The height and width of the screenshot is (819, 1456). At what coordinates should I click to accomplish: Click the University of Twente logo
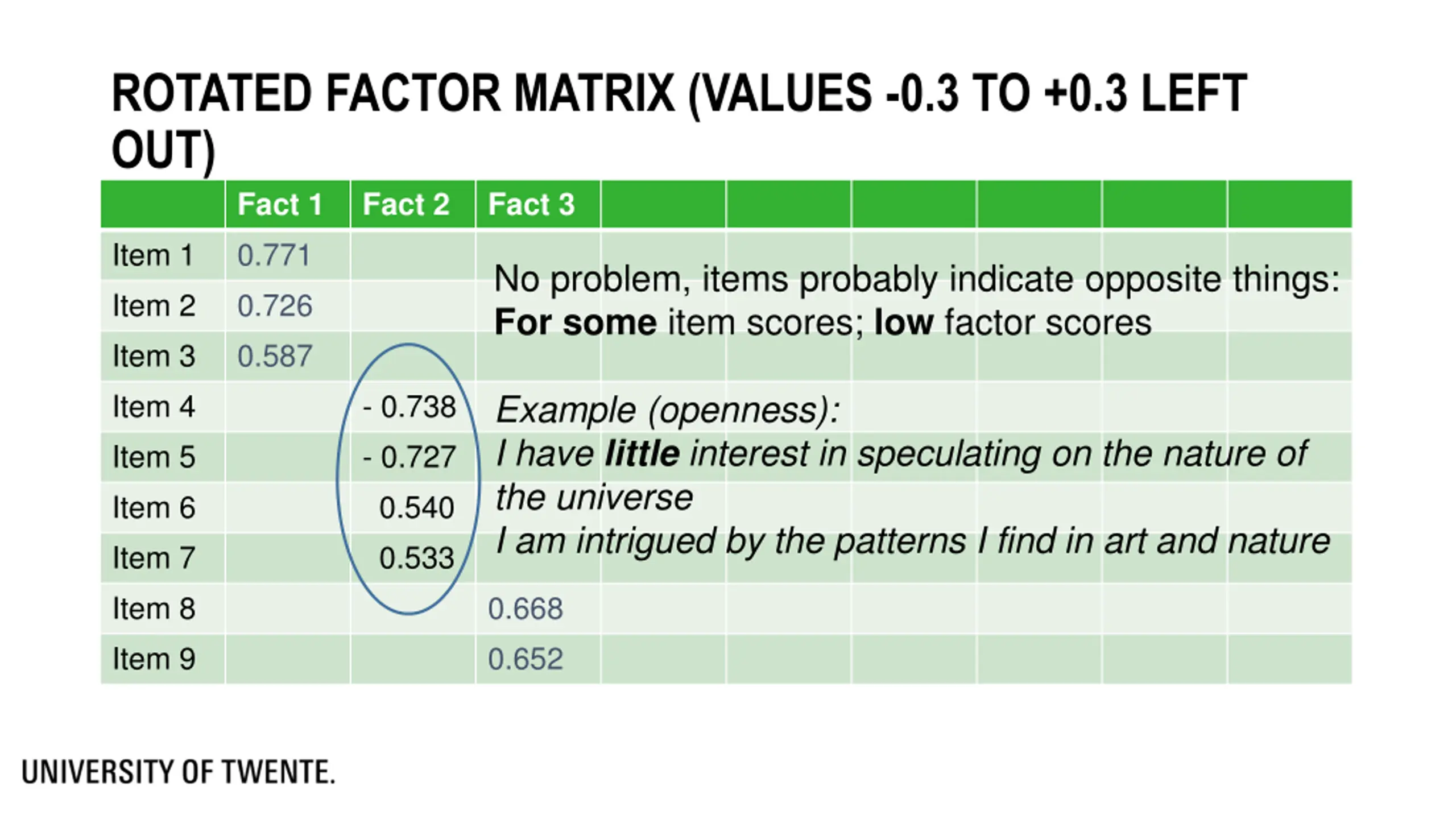179,772
